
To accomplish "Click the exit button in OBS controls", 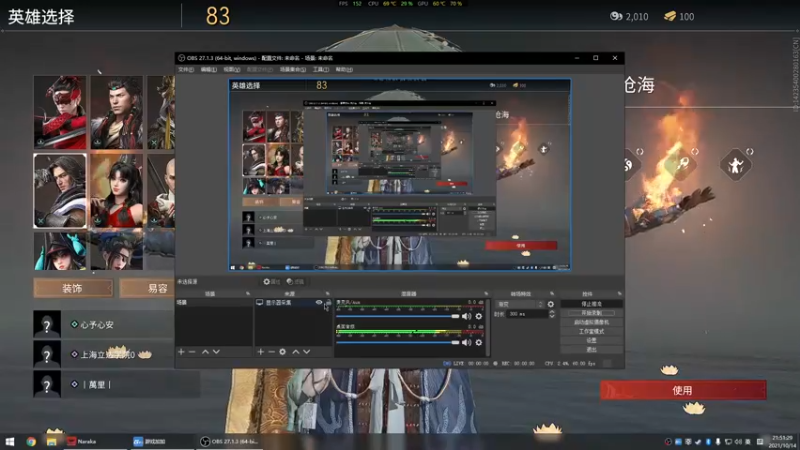I will (591, 349).
